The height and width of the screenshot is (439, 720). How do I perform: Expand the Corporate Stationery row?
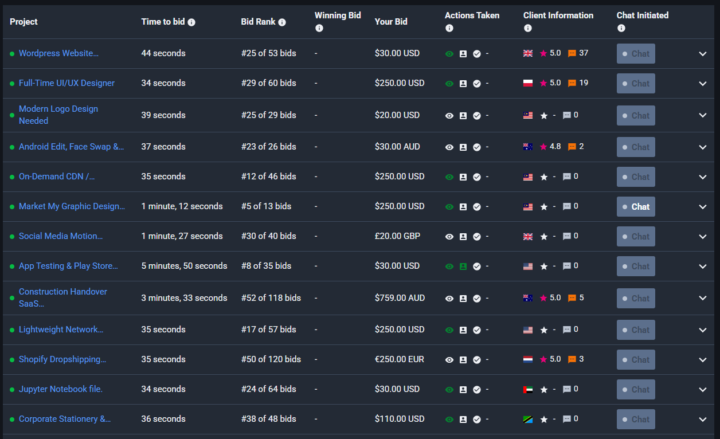(703, 420)
